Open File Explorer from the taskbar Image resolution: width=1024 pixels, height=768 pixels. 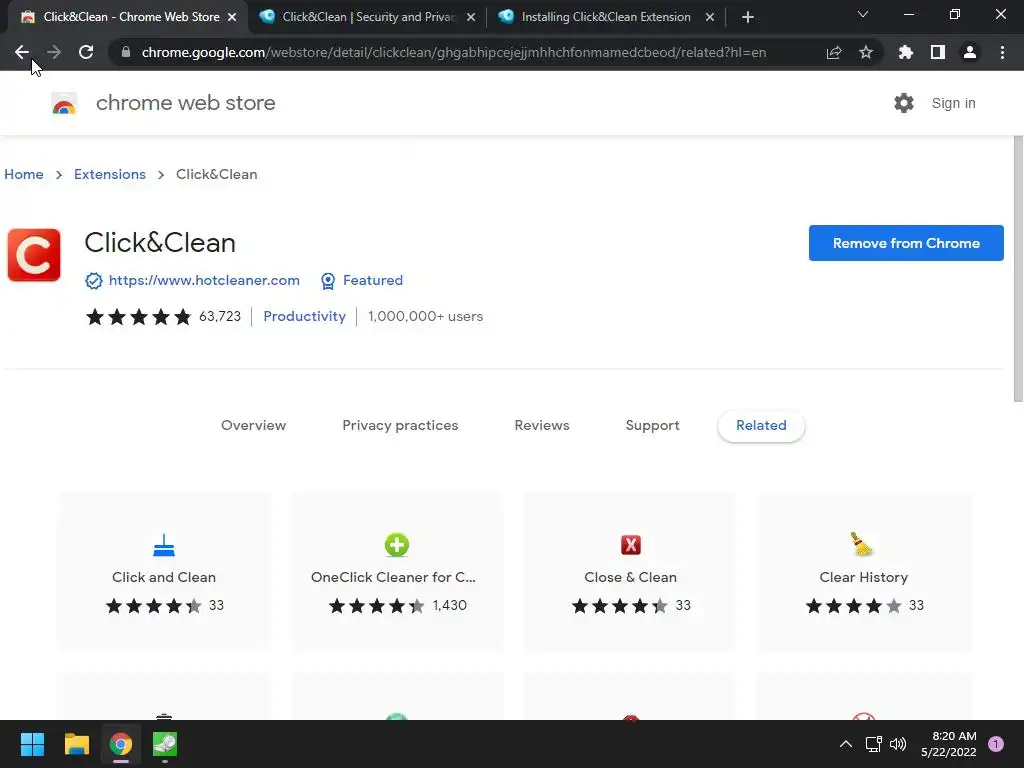click(x=76, y=744)
